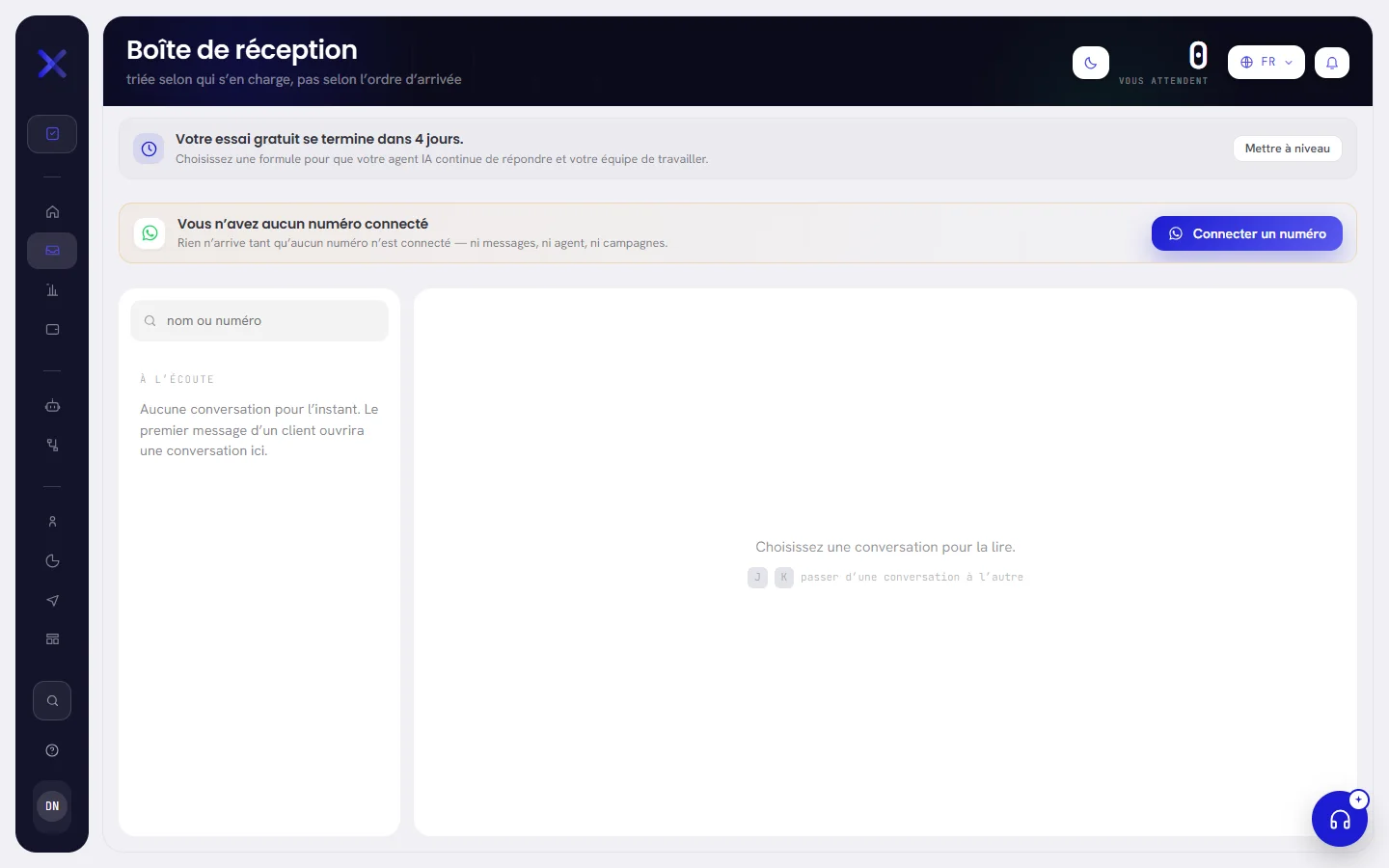Open the FR language dropdown
1389x868 pixels.
pyautogui.click(x=1266, y=63)
